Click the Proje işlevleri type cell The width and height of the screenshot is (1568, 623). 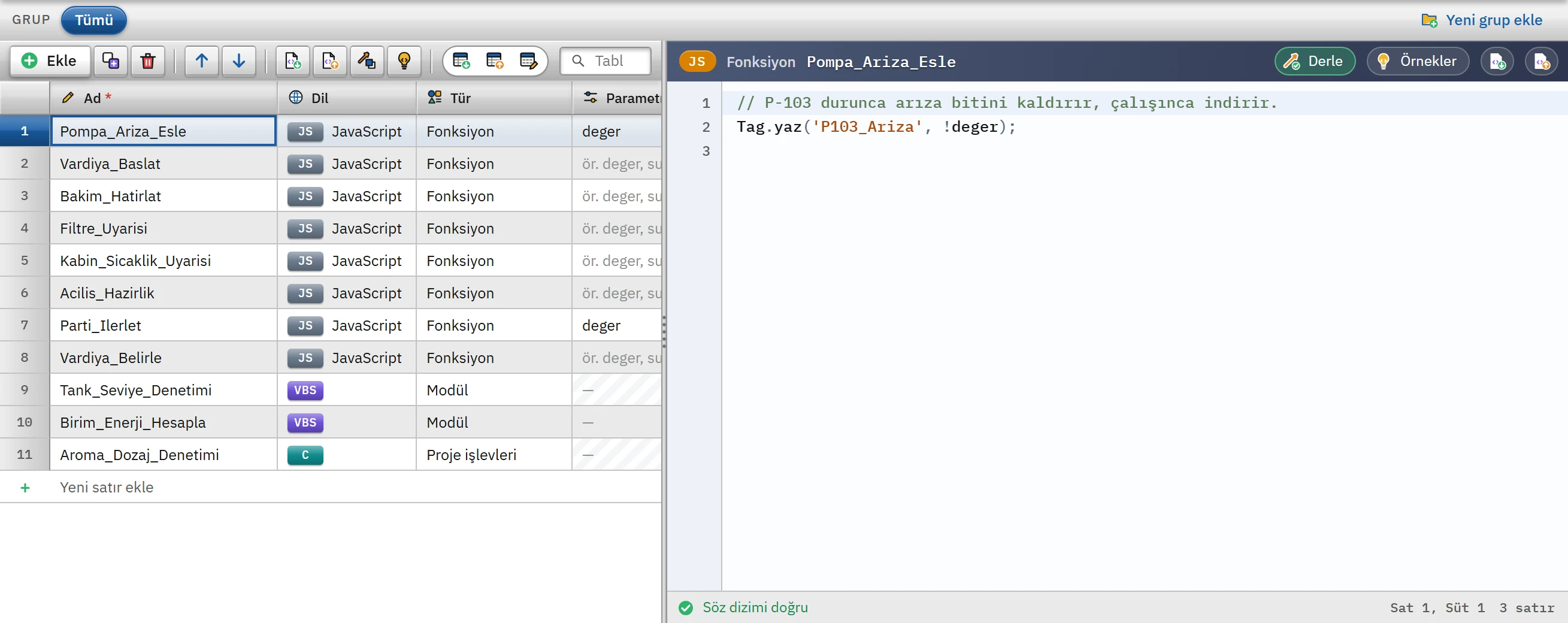pyautogui.click(x=494, y=455)
